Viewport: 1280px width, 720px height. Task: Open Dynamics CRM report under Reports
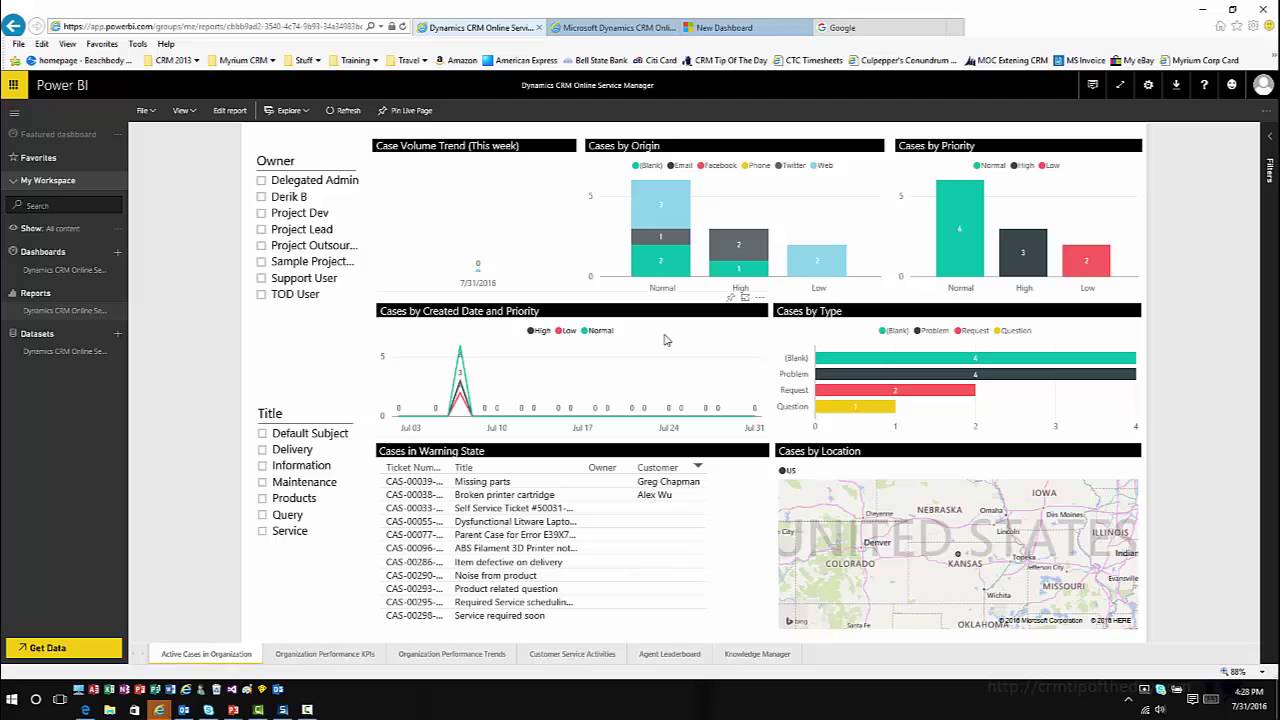(x=65, y=311)
